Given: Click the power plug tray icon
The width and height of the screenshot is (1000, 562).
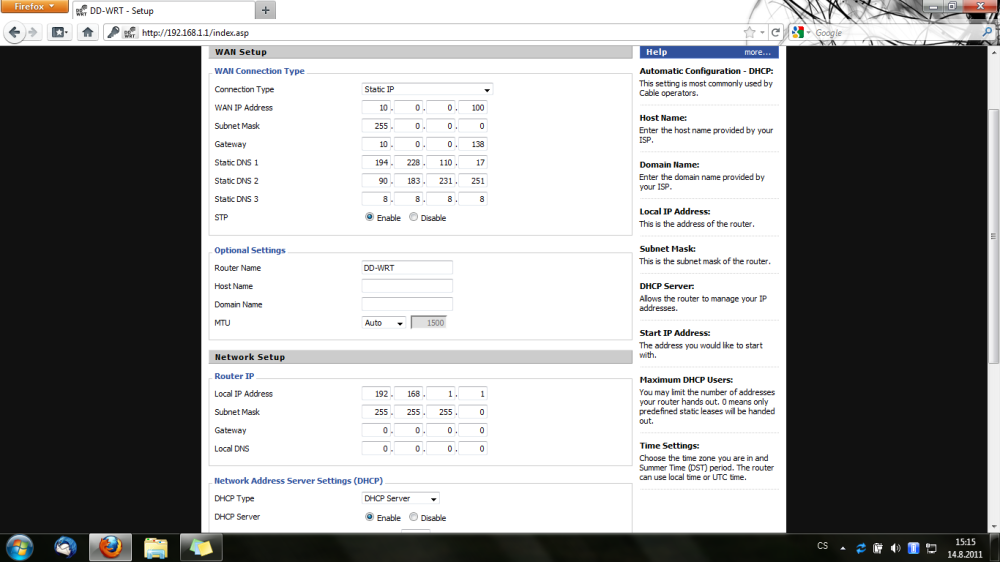Looking at the screenshot, I should (878, 548).
